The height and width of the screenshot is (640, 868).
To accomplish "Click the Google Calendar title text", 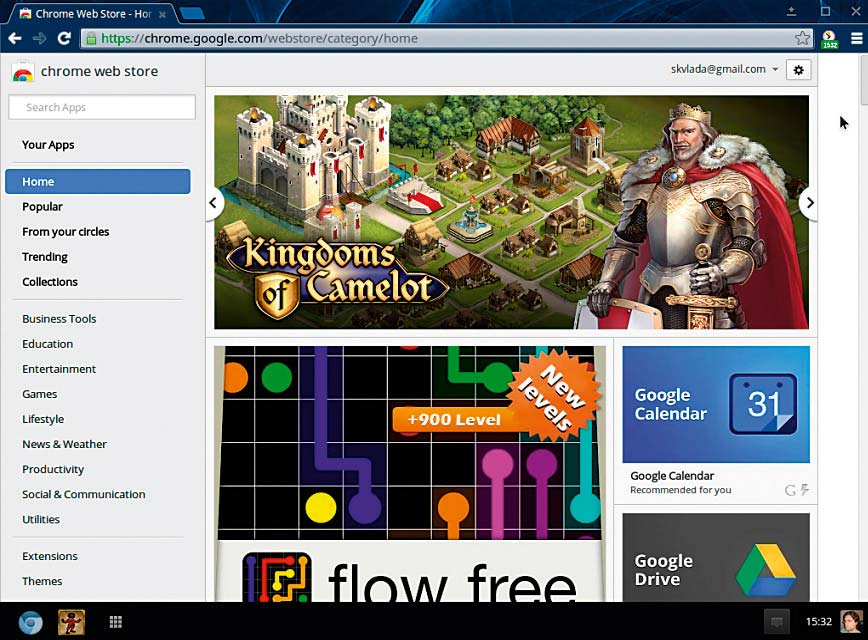I will [x=672, y=476].
